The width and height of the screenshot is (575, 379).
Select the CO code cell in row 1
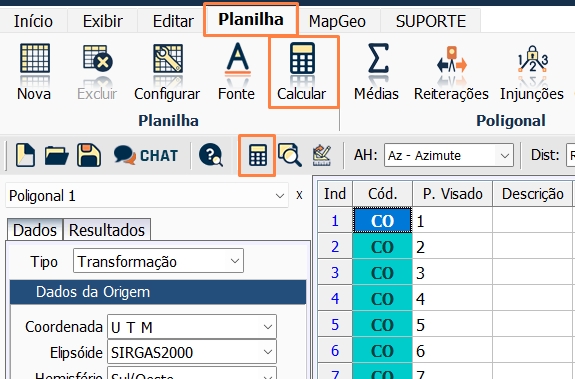coord(382,220)
